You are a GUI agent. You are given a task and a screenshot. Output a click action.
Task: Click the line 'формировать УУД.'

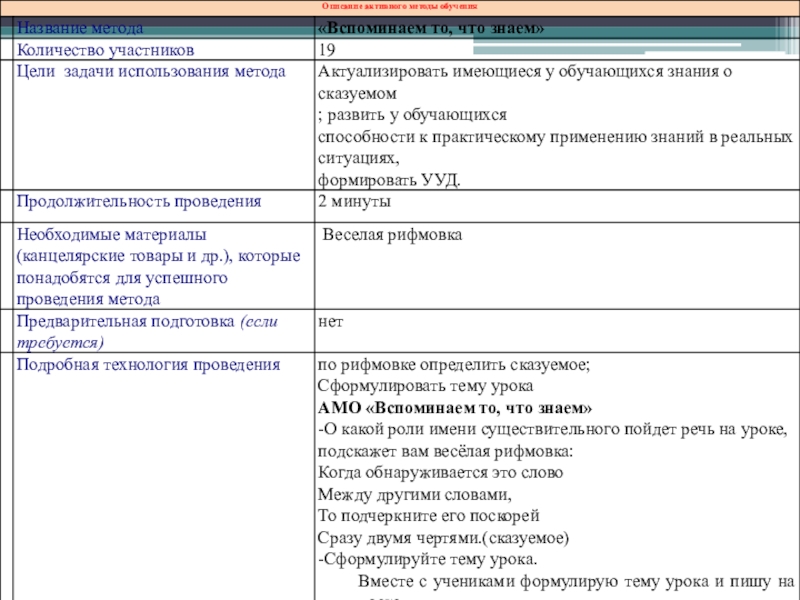(389, 180)
